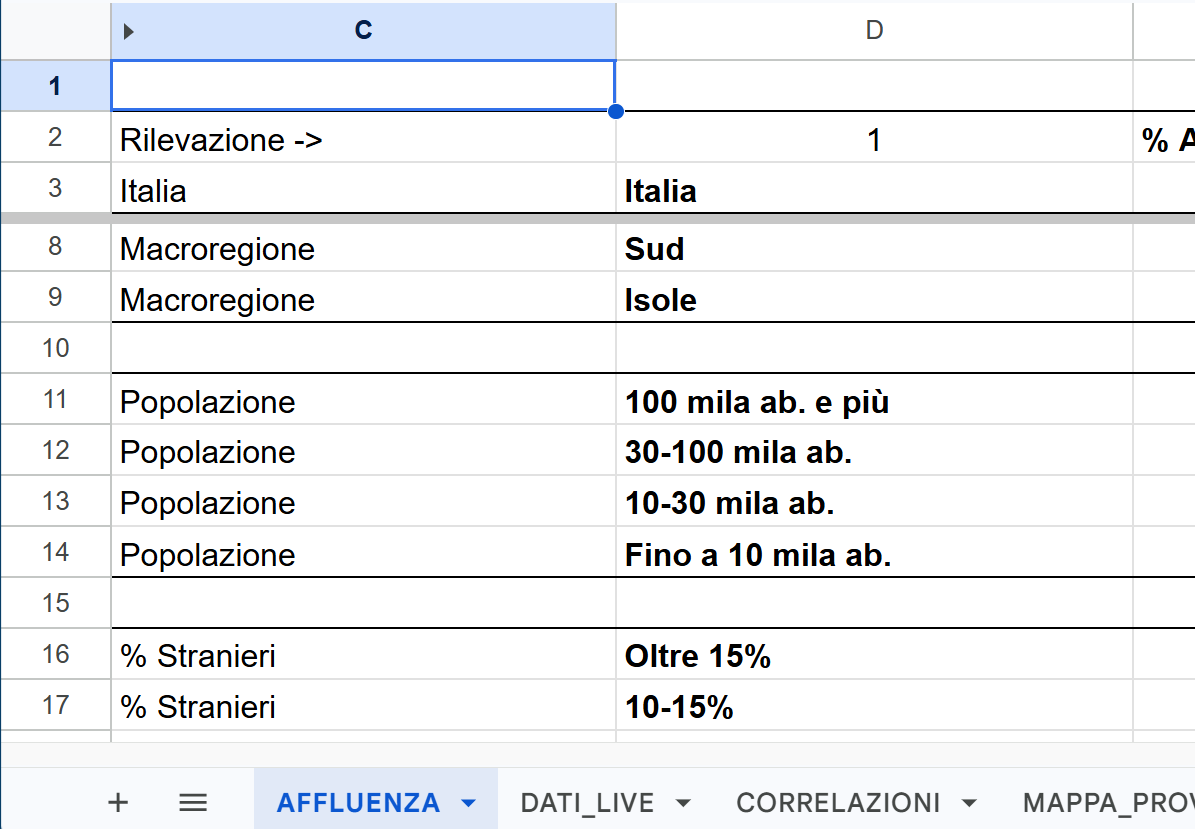Screen dimensions: 1195x829
Task: Select cell 'Rilevazione ->'
Action: (x=364, y=137)
